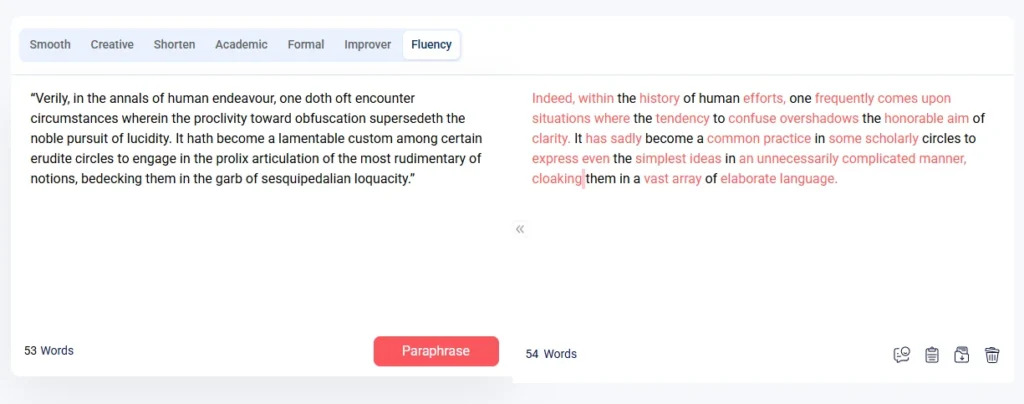The image size is (1024, 404).
Task: Click the red Paraphrase button
Action: pos(436,351)
